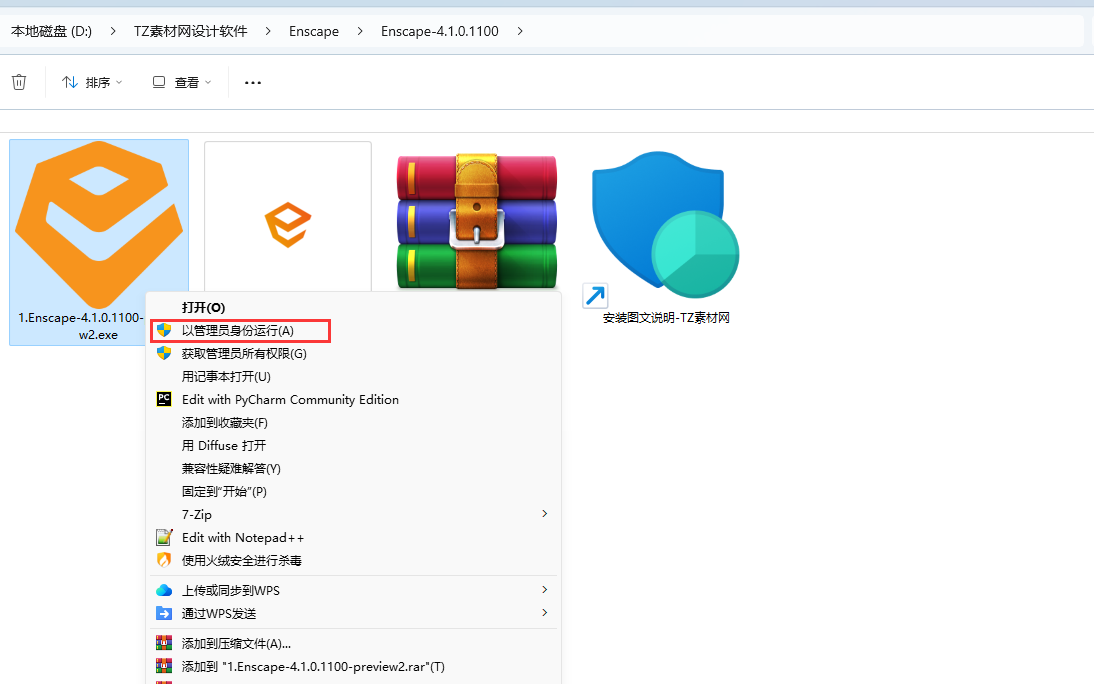This screenshot has height=684, width=1094.
Task: Choose 使用火绒安全进行杀毒 menu entry
Action: click(x=353, y=561)
